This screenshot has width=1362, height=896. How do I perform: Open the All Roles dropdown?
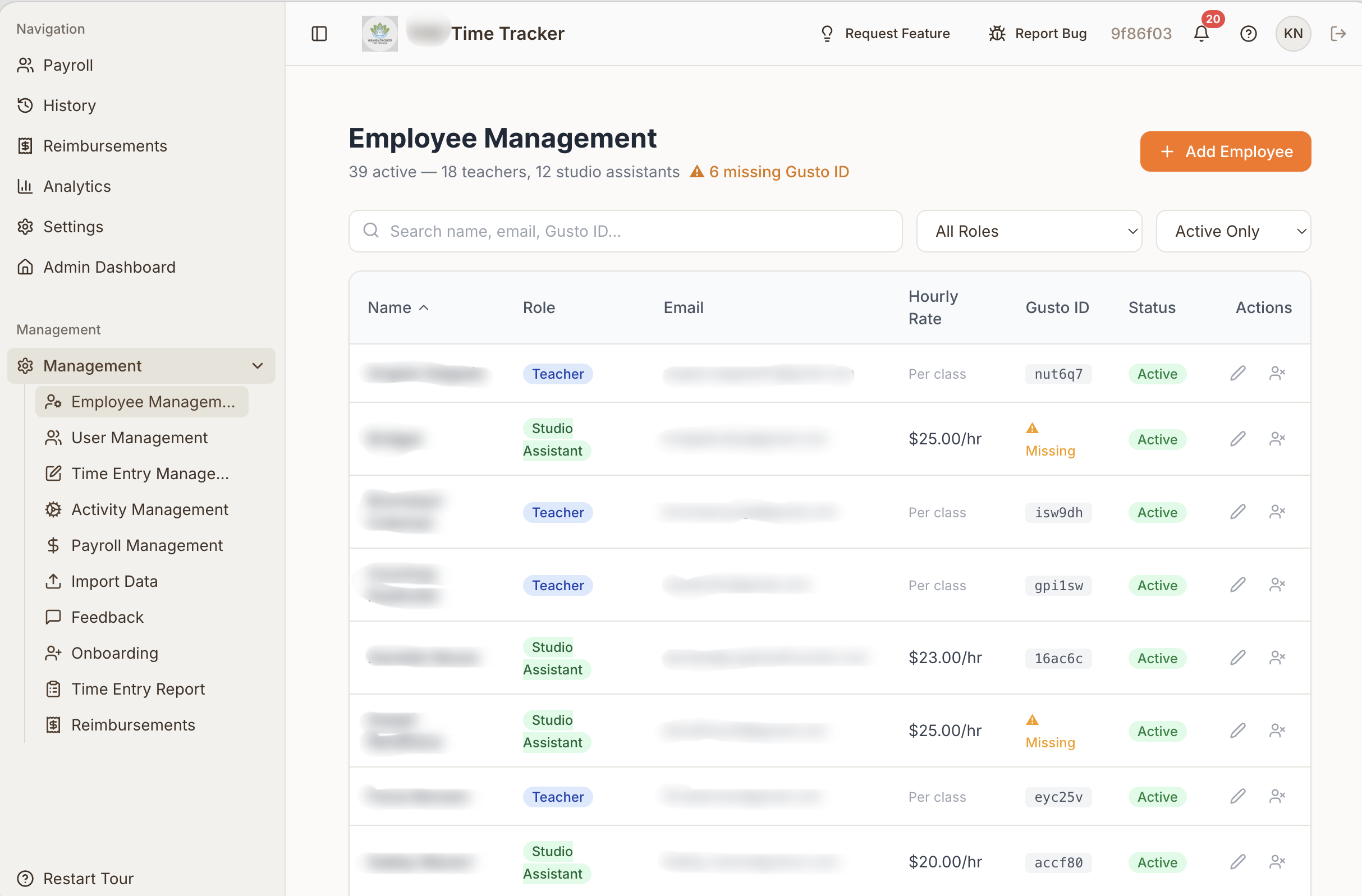tap(1029, 231)
